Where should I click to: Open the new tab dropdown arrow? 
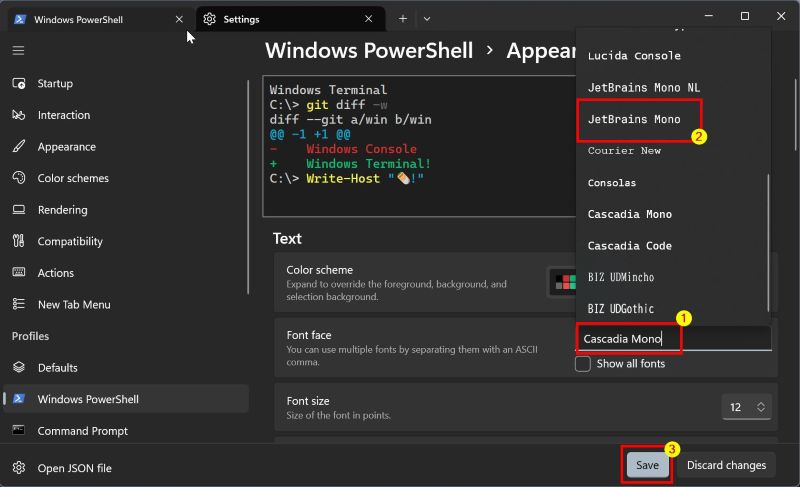427,18
